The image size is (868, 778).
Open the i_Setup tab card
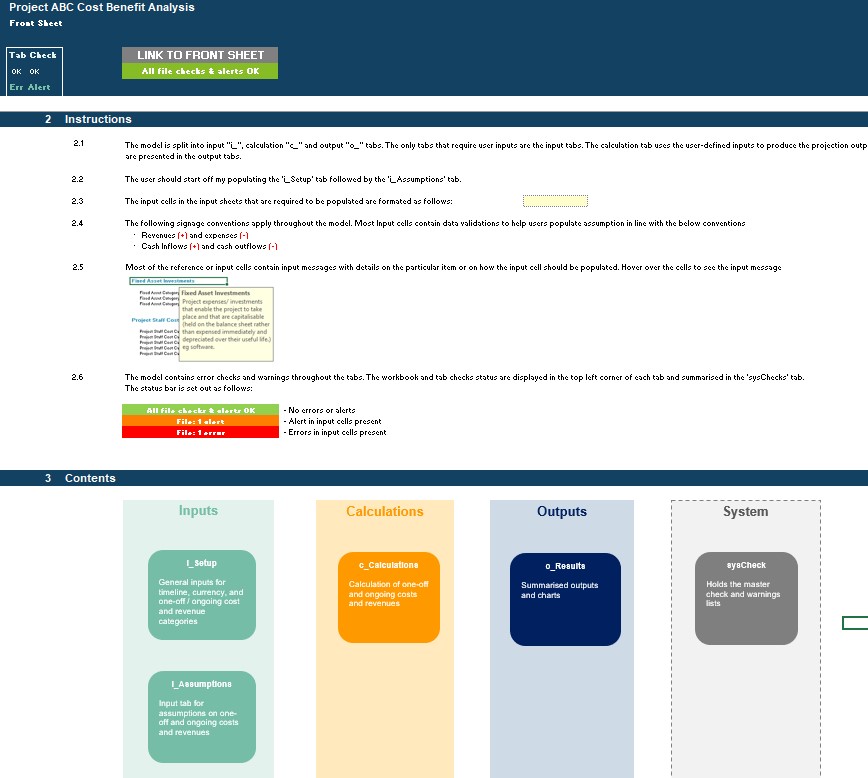coord(202,595)
